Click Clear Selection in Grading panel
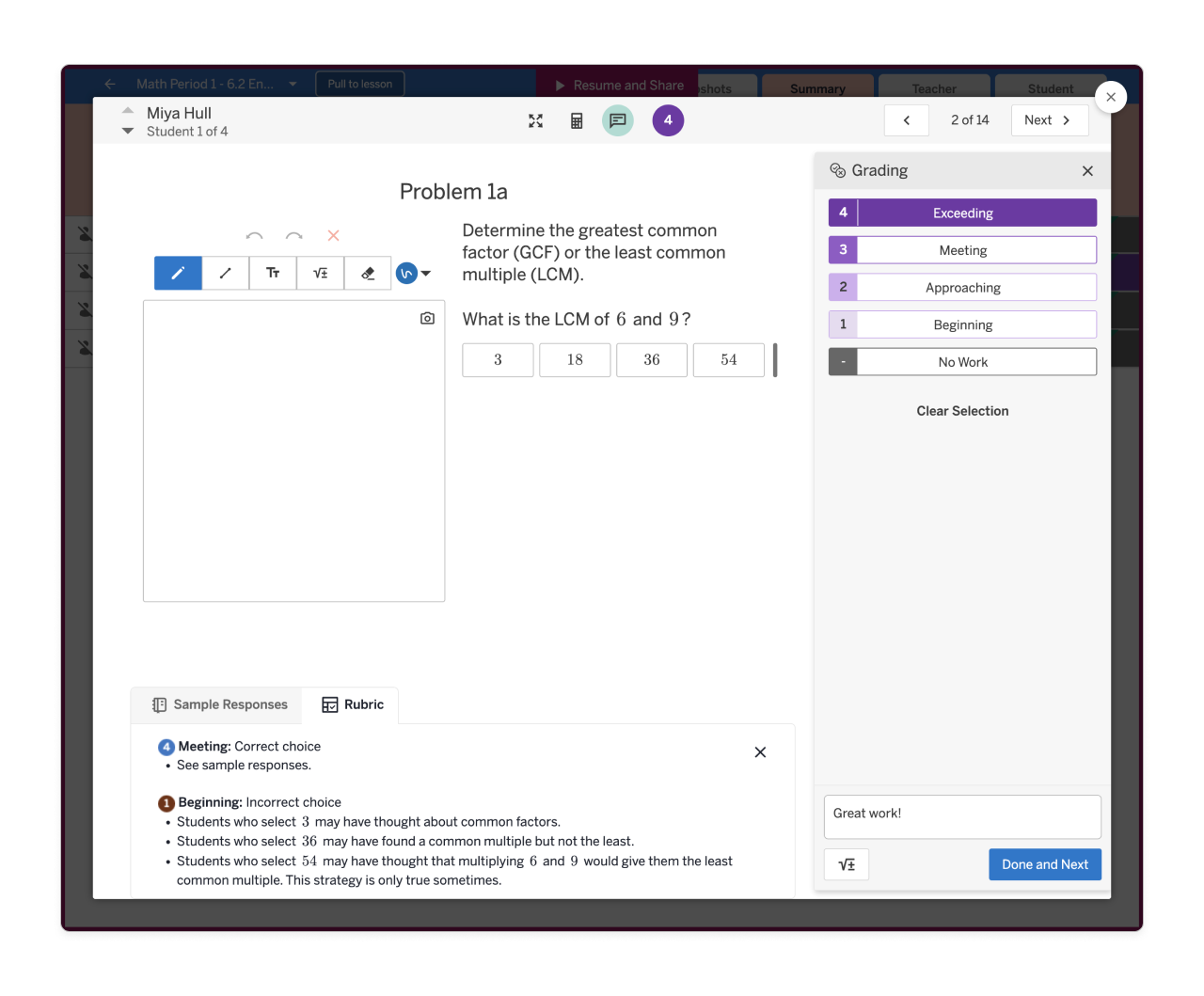This screenshot has width=1204, height=996. 962,411
